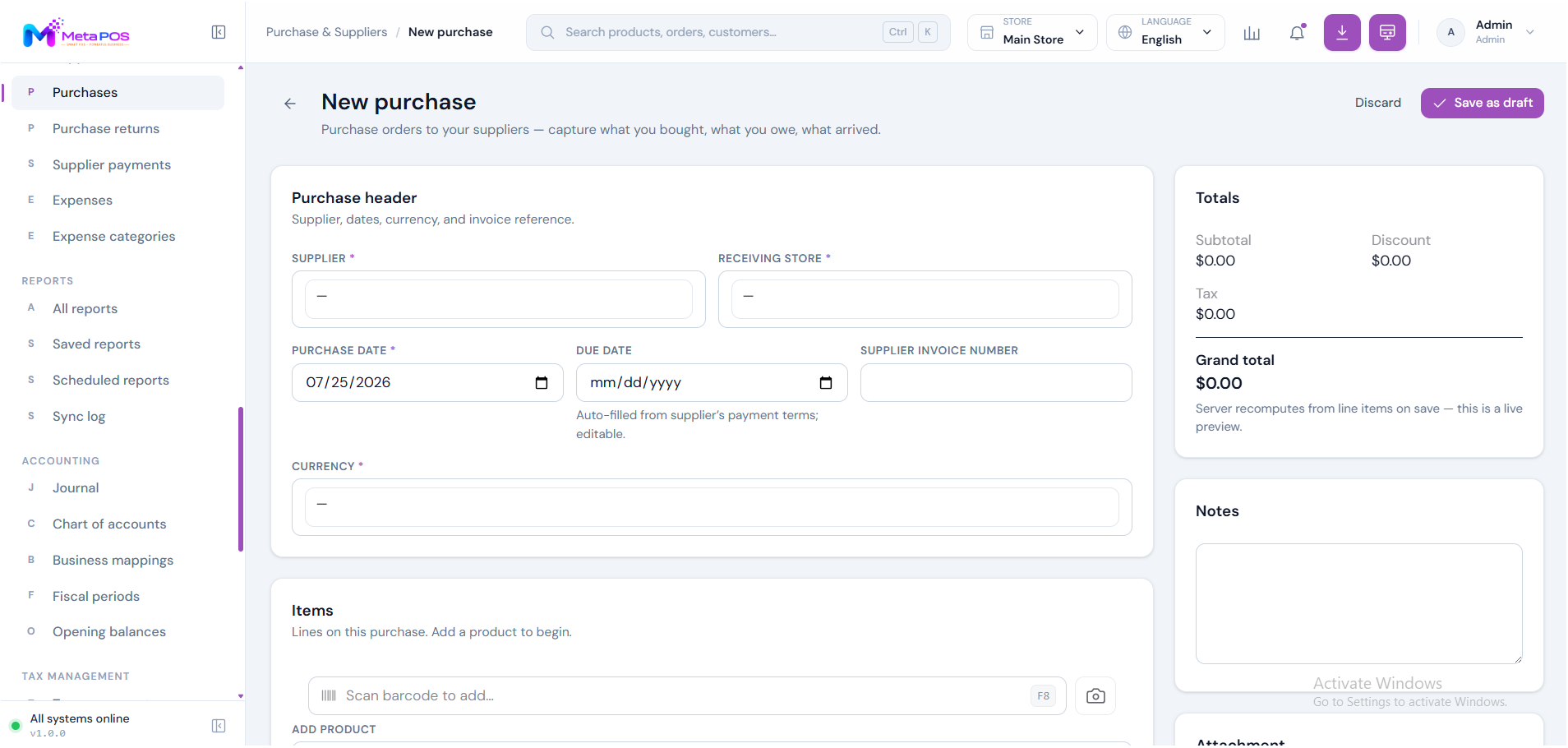The height and width of the screenshot is (748, 1568).
Task: Open the English language dropdown
Action: 1165,33
